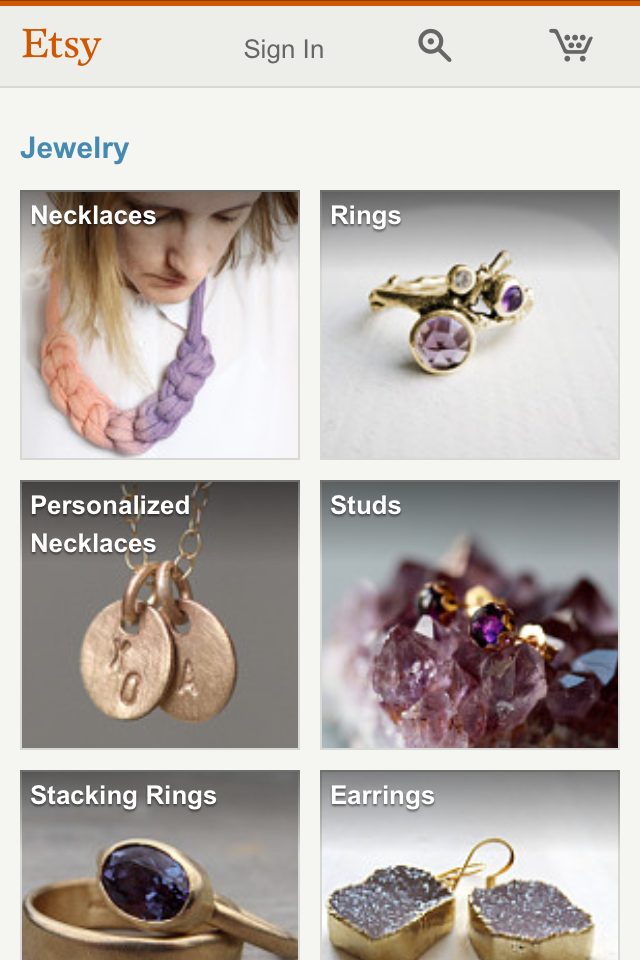The image size is (640, 960).
Task: Open the Personalized Necklaces tile
Action: (160, 615)
